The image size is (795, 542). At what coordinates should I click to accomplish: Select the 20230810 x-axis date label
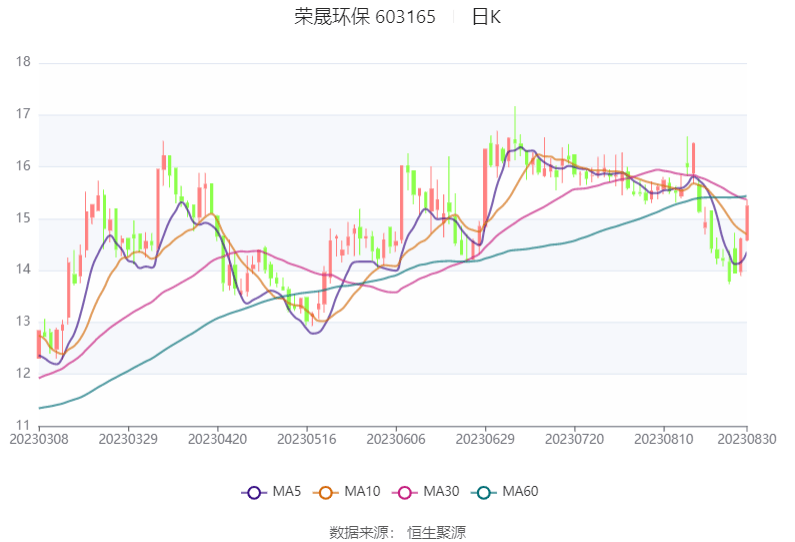tap(664, 439)
